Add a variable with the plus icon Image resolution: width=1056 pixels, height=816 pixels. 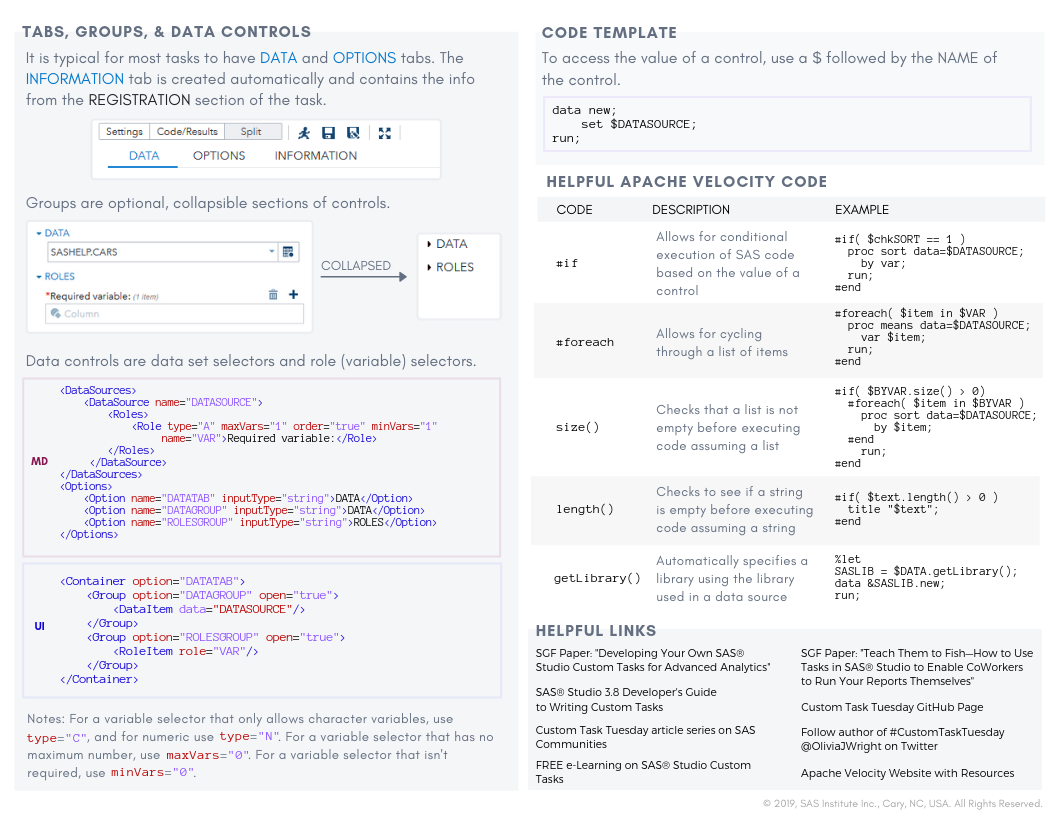click(293, 294)
